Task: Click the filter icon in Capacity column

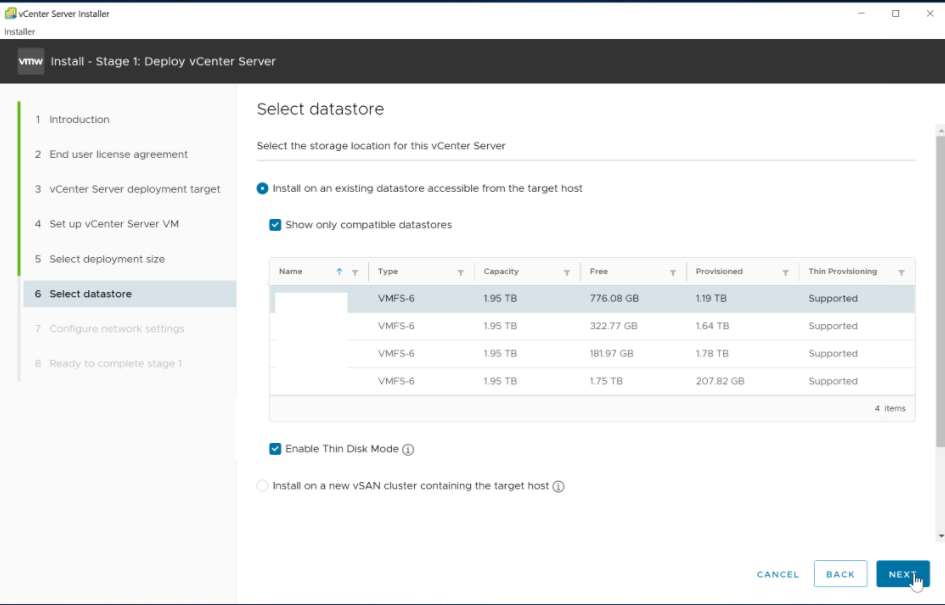Action: [566, 272]
